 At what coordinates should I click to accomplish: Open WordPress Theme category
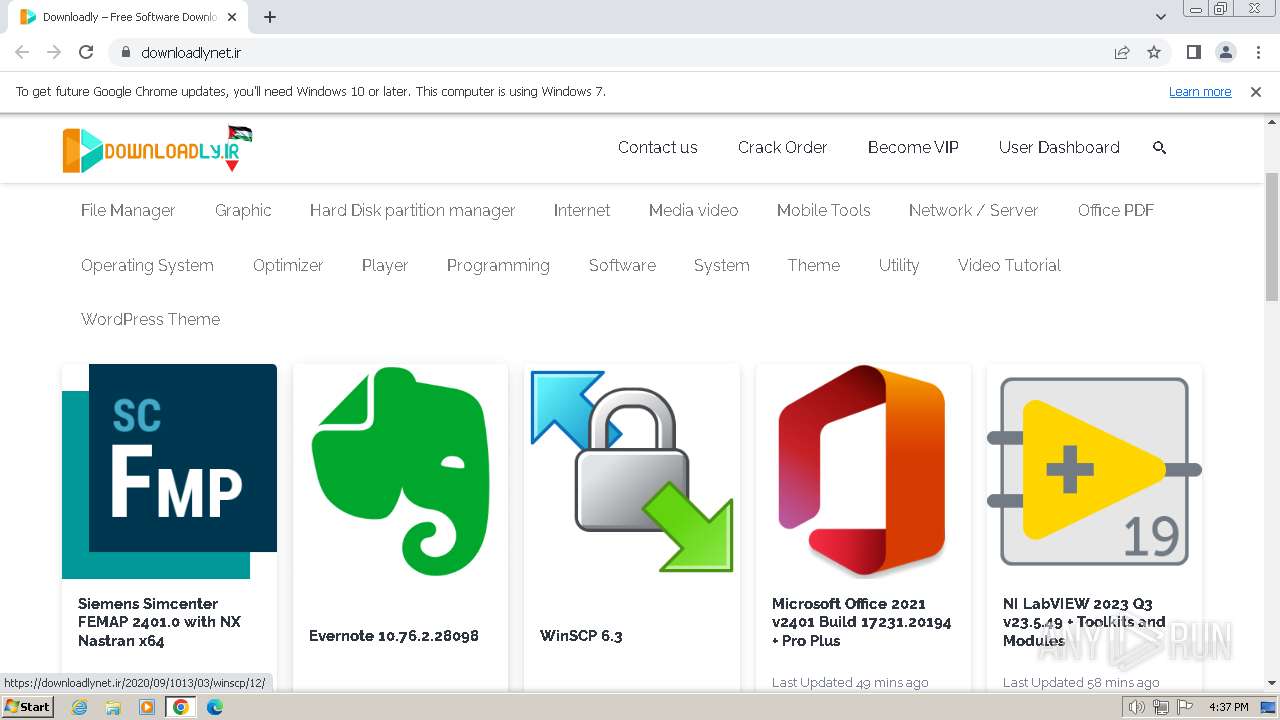[x=150, y=319]
